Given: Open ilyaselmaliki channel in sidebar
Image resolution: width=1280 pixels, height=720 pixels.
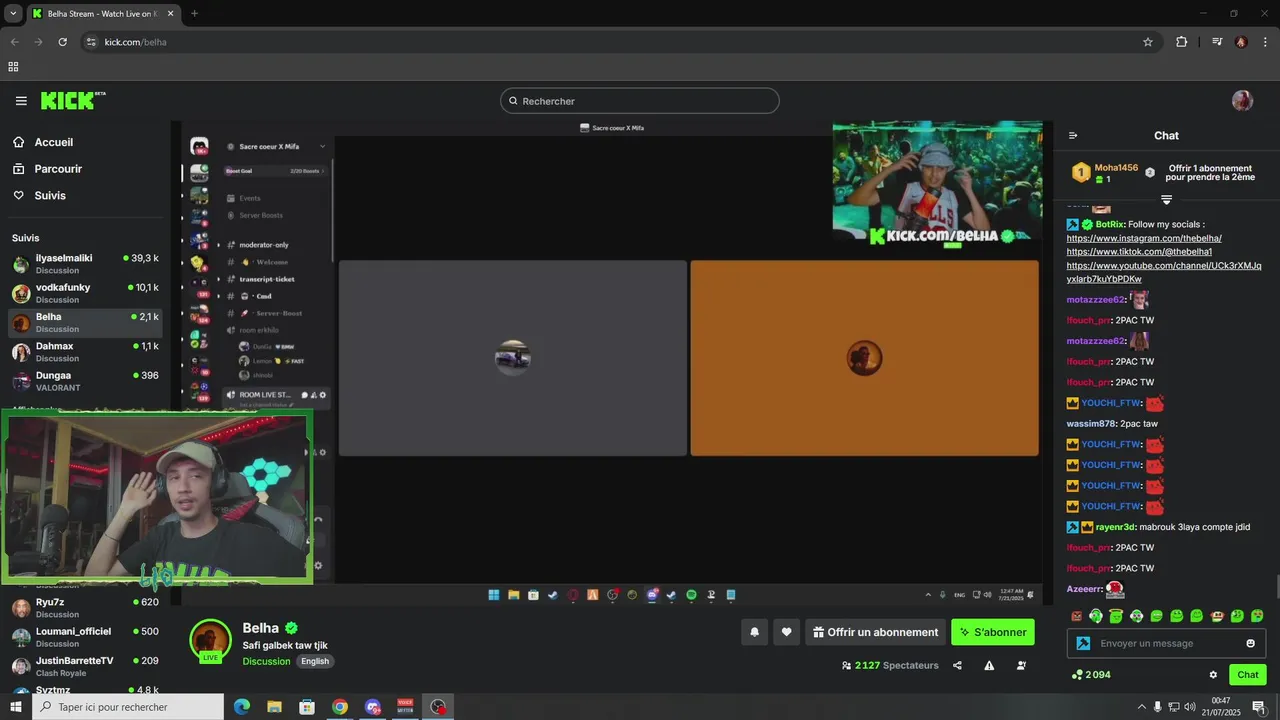Looking at the screenshot, I should pos(85,264).
